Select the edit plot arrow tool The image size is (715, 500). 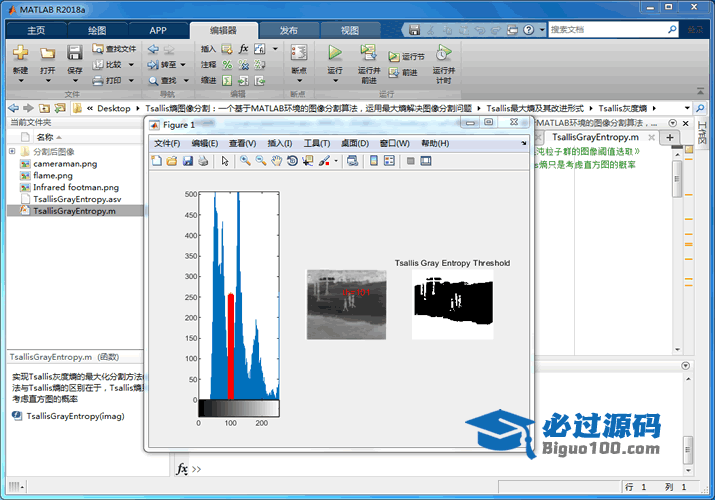pos(225,161)
